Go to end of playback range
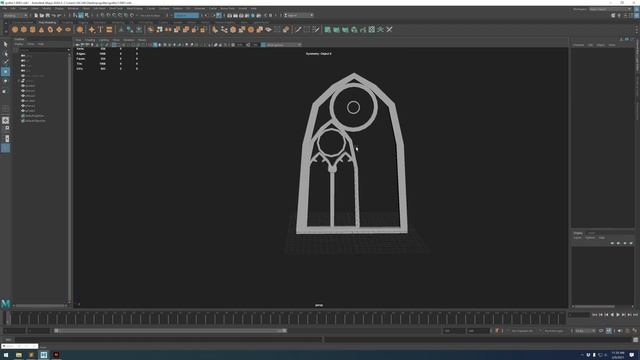640x360 pixels. 635,315
